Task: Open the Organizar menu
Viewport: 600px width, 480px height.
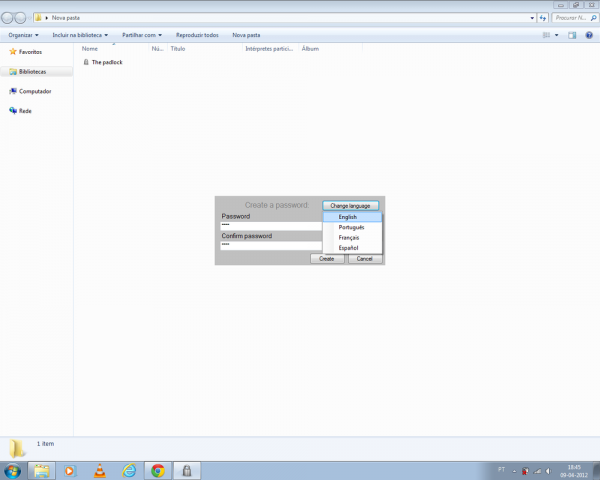Action: pyautogui.click(x=23, y=35)
